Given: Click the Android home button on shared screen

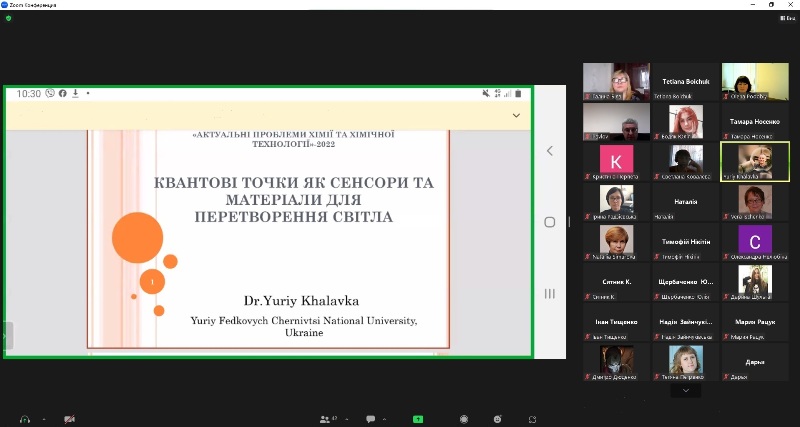Looking at the screenshot, I should 549,222.
